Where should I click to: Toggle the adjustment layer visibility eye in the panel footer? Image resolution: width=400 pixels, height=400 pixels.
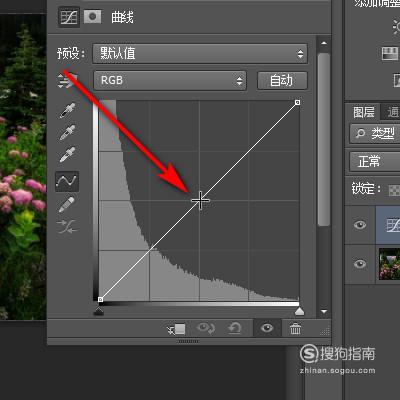(x=267, y=328)
